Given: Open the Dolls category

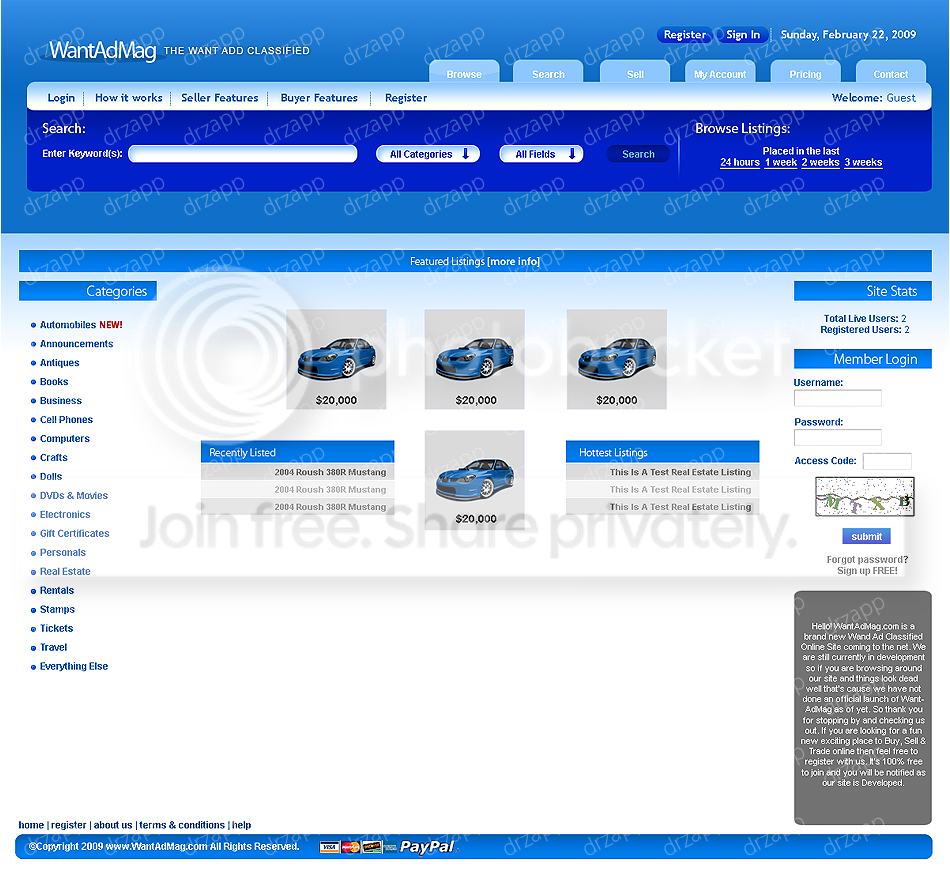Looking at the screenshot, I should click(51, 476).
